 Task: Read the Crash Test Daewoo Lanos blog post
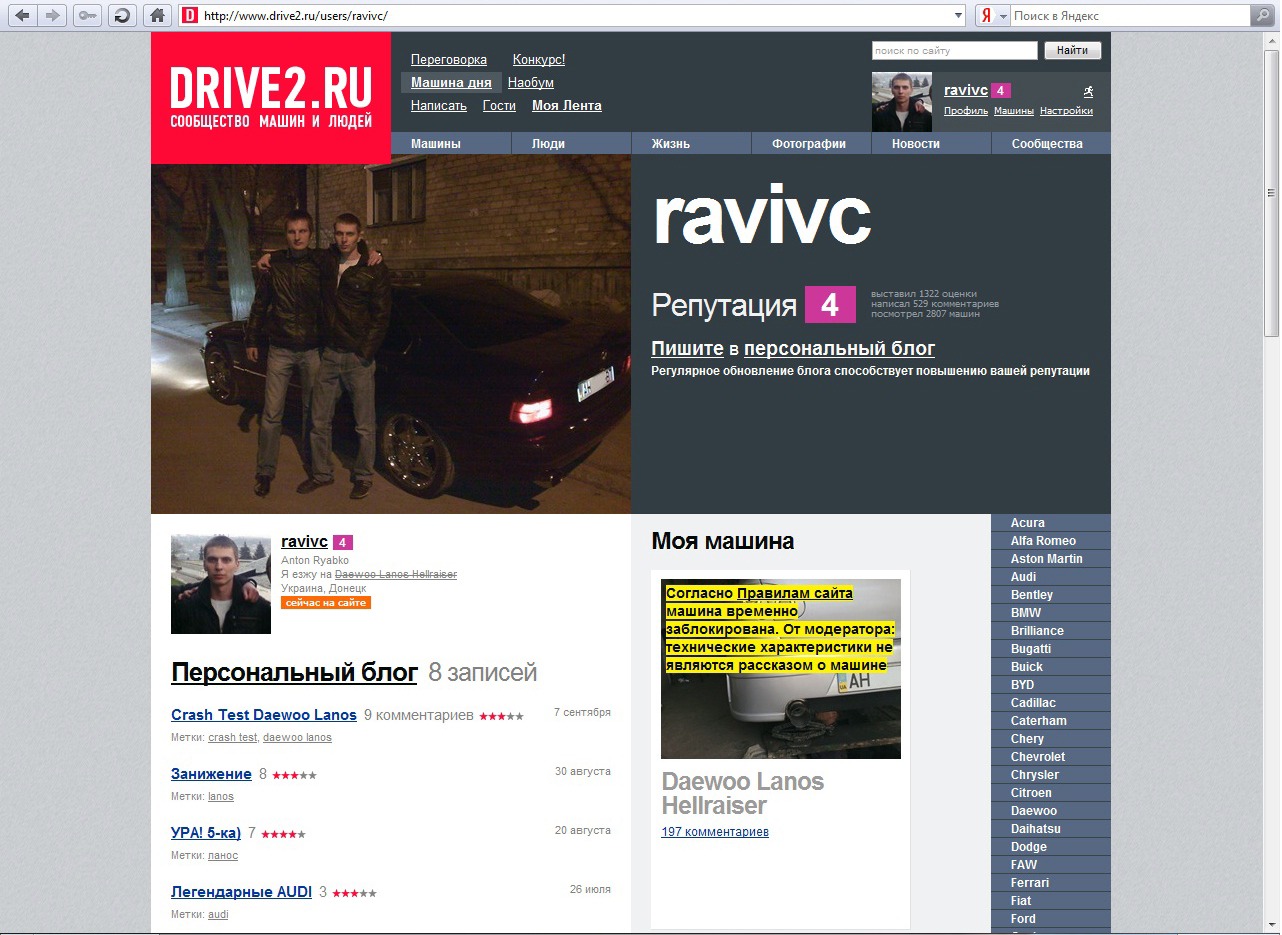coord(264,715)
